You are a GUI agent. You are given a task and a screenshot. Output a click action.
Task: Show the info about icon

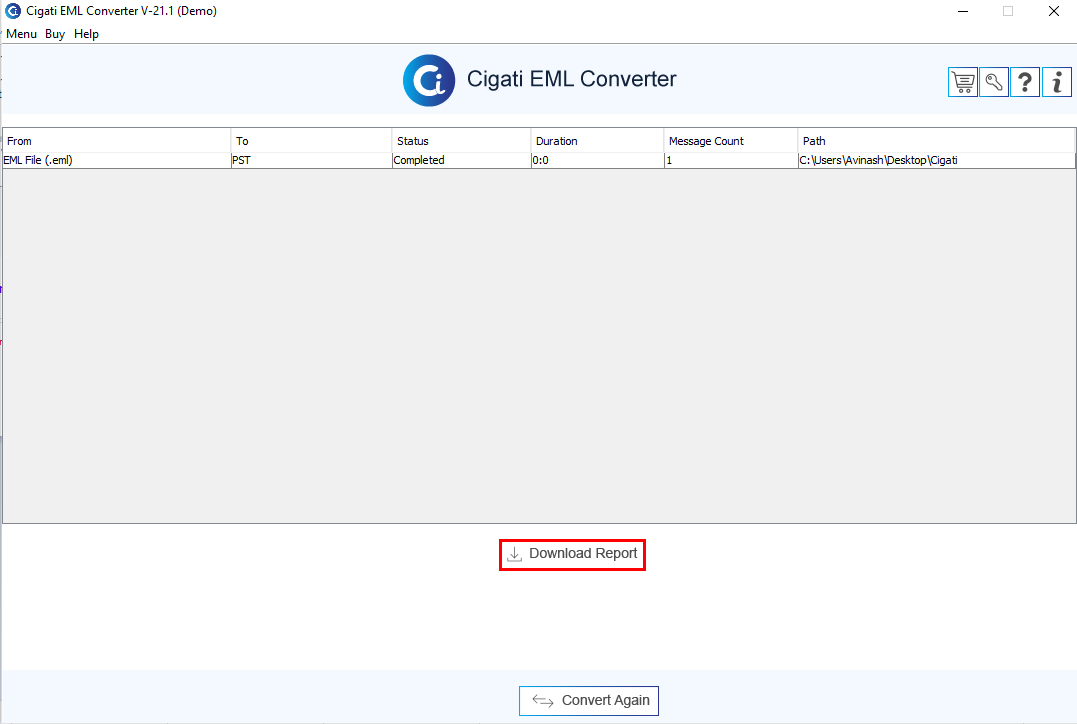coord(1056,82)
